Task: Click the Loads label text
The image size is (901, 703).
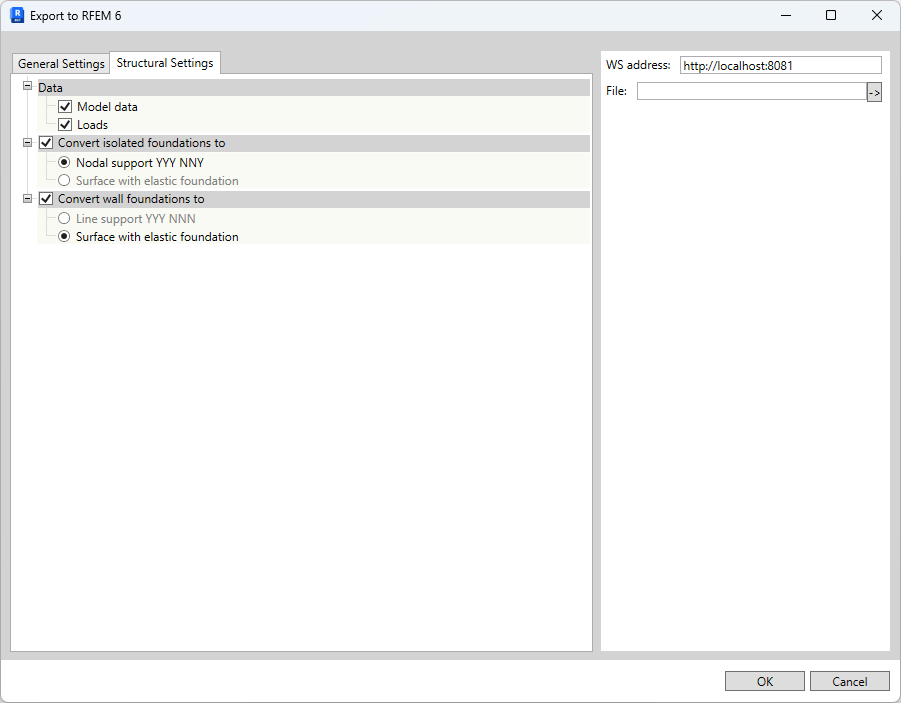Action: click(93, 125)
